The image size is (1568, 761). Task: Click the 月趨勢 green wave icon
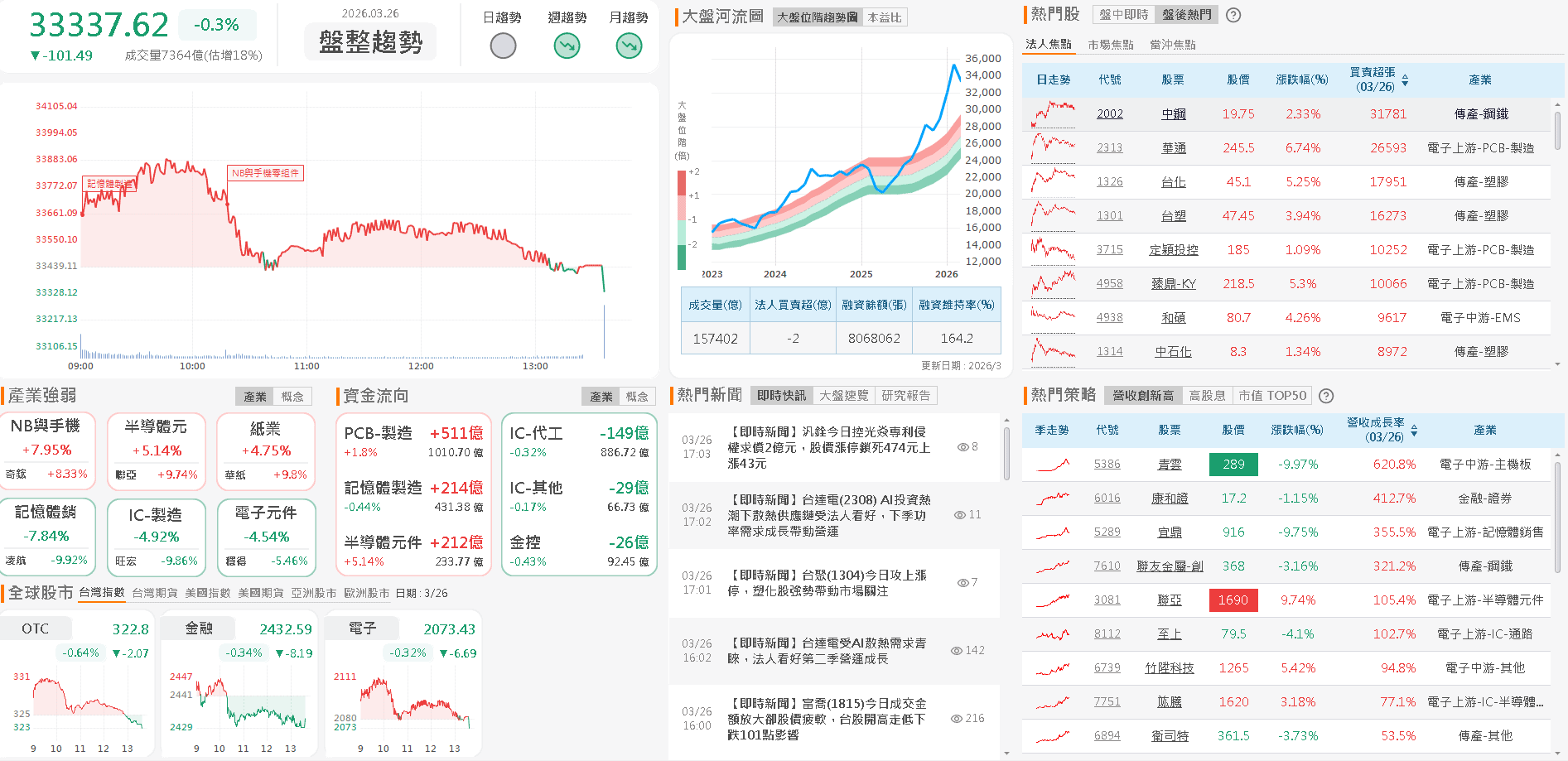630,46
